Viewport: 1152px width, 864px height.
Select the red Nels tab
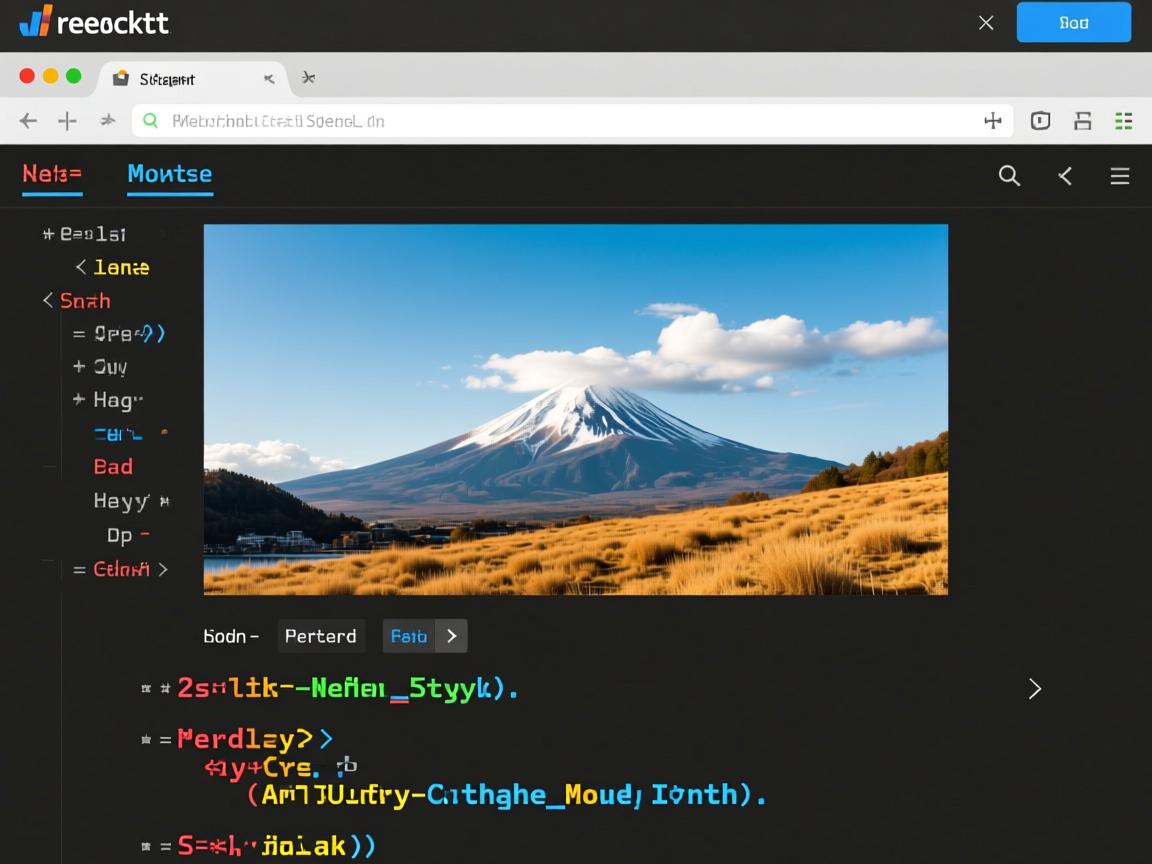(x=52, y=174)
